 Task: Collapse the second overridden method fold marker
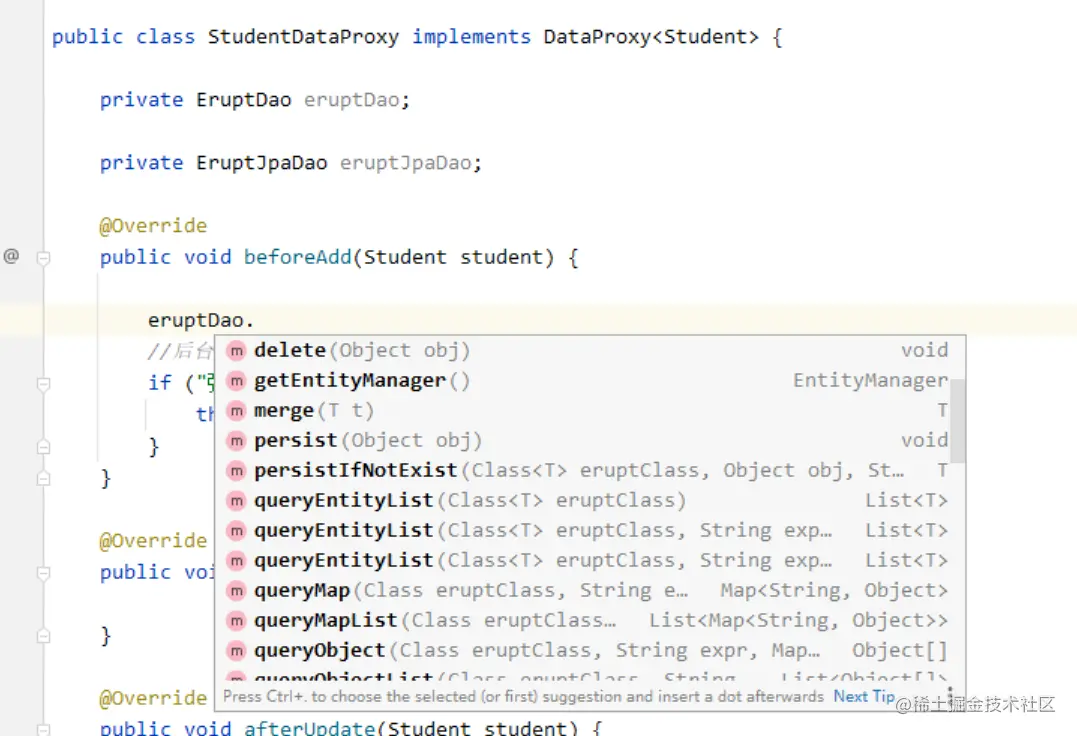[43, 573]
